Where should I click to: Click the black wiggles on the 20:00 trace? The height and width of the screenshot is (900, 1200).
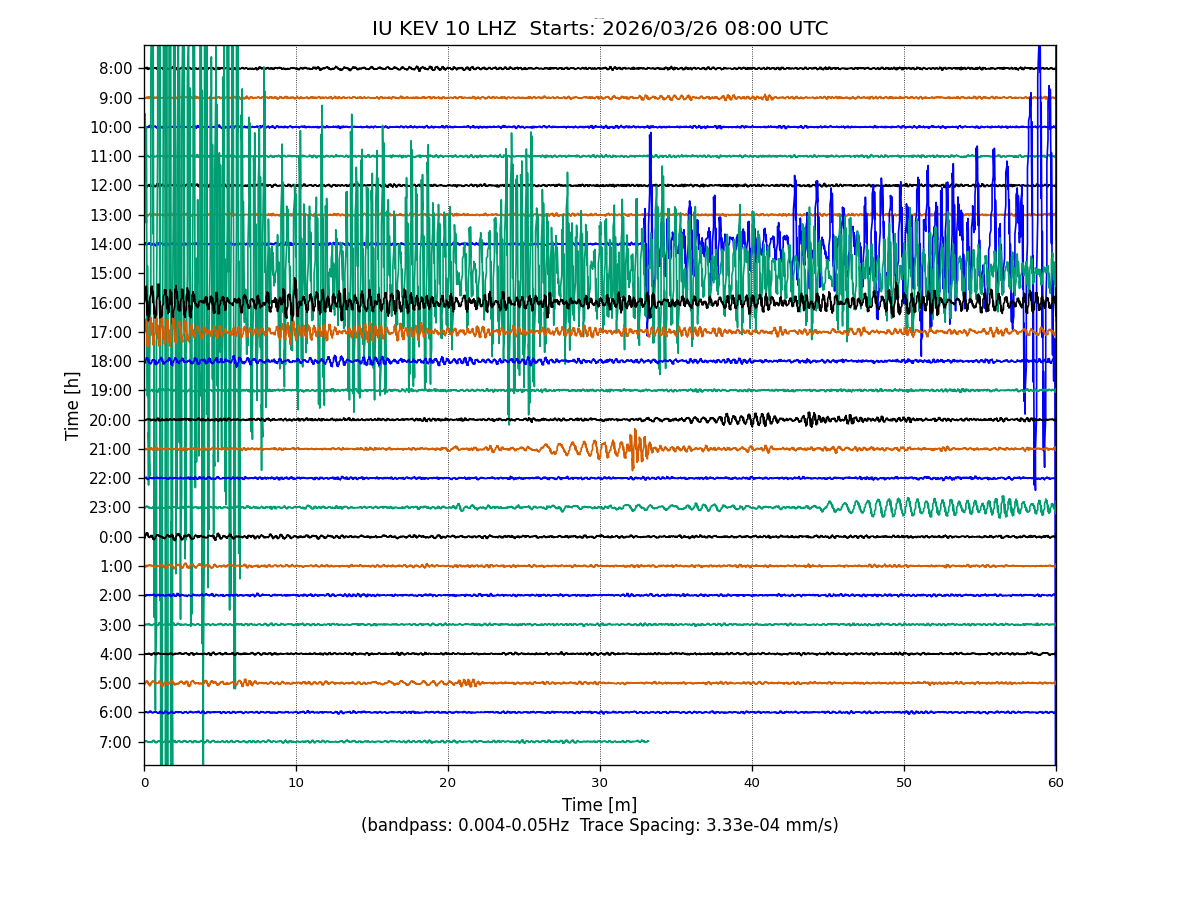pos(760,419)
